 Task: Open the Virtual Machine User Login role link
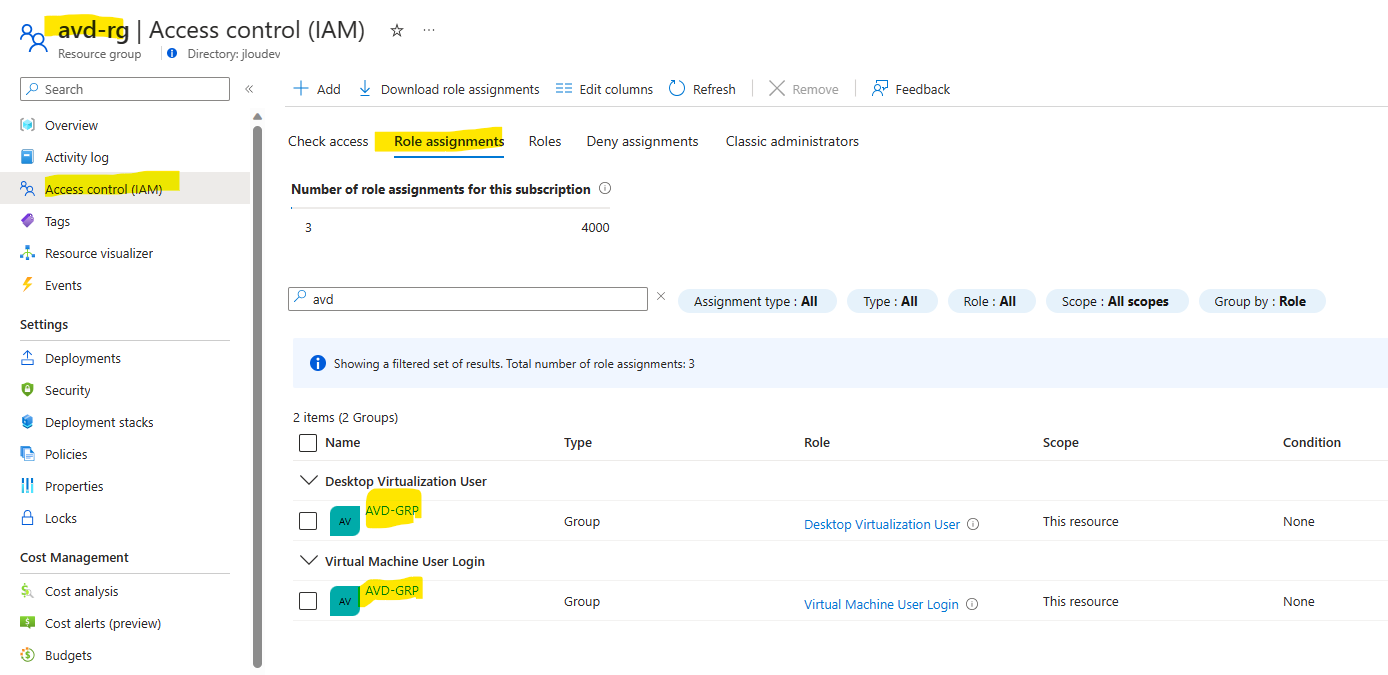coord(881,604)
